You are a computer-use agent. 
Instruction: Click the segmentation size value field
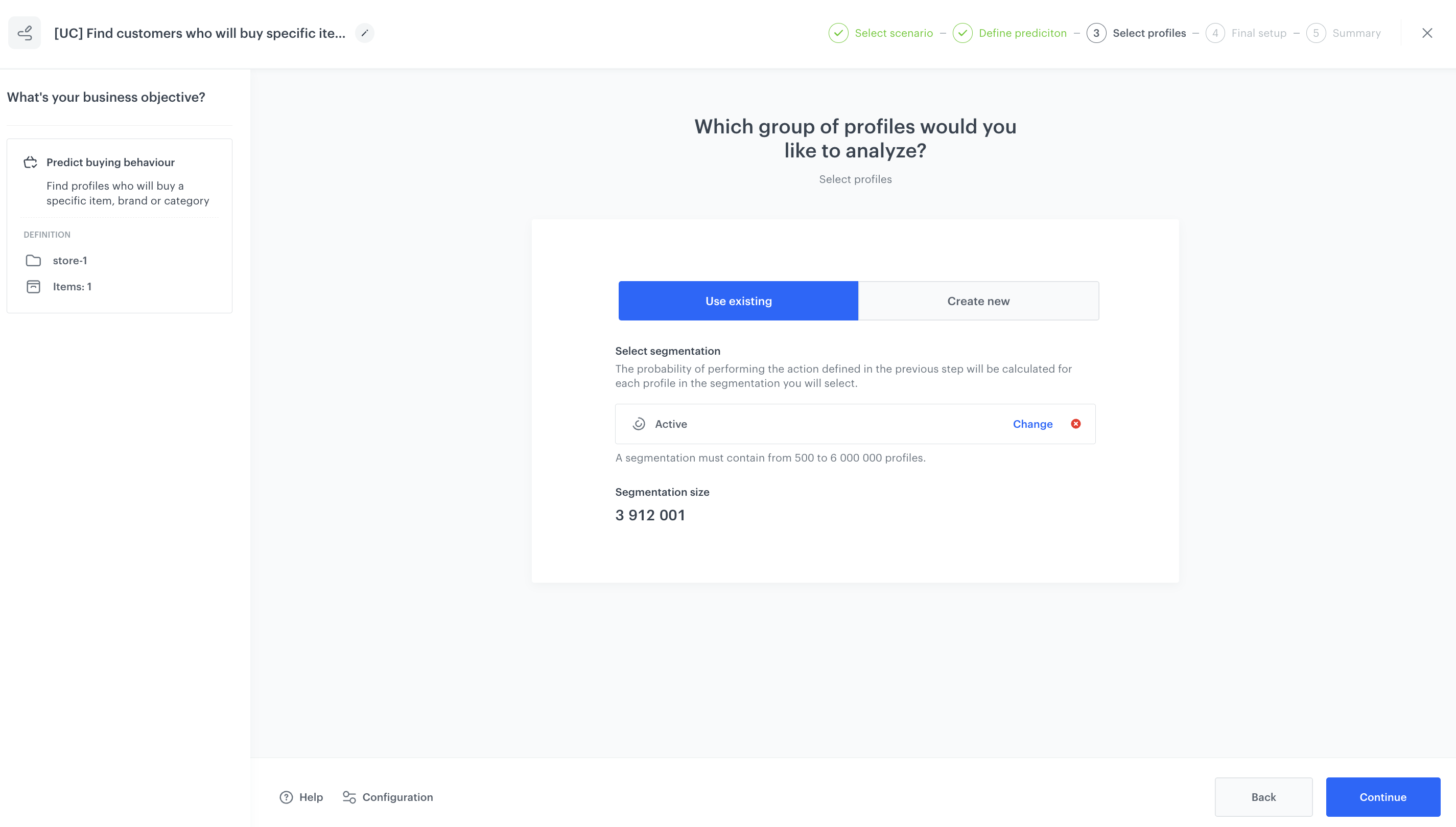650,515
